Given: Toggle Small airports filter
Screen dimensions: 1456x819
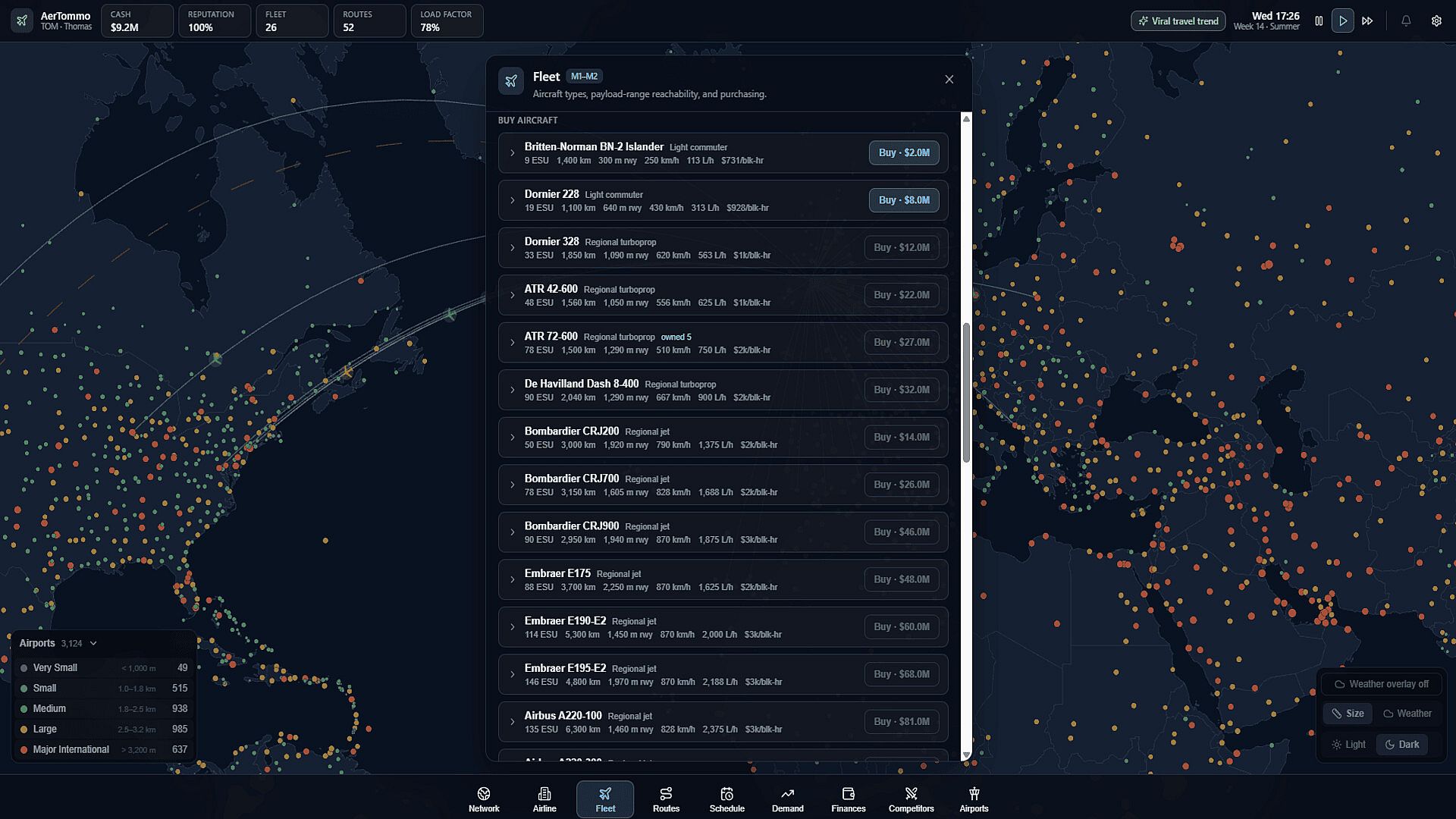Looking at the screenshot, I should pos(103,689).
